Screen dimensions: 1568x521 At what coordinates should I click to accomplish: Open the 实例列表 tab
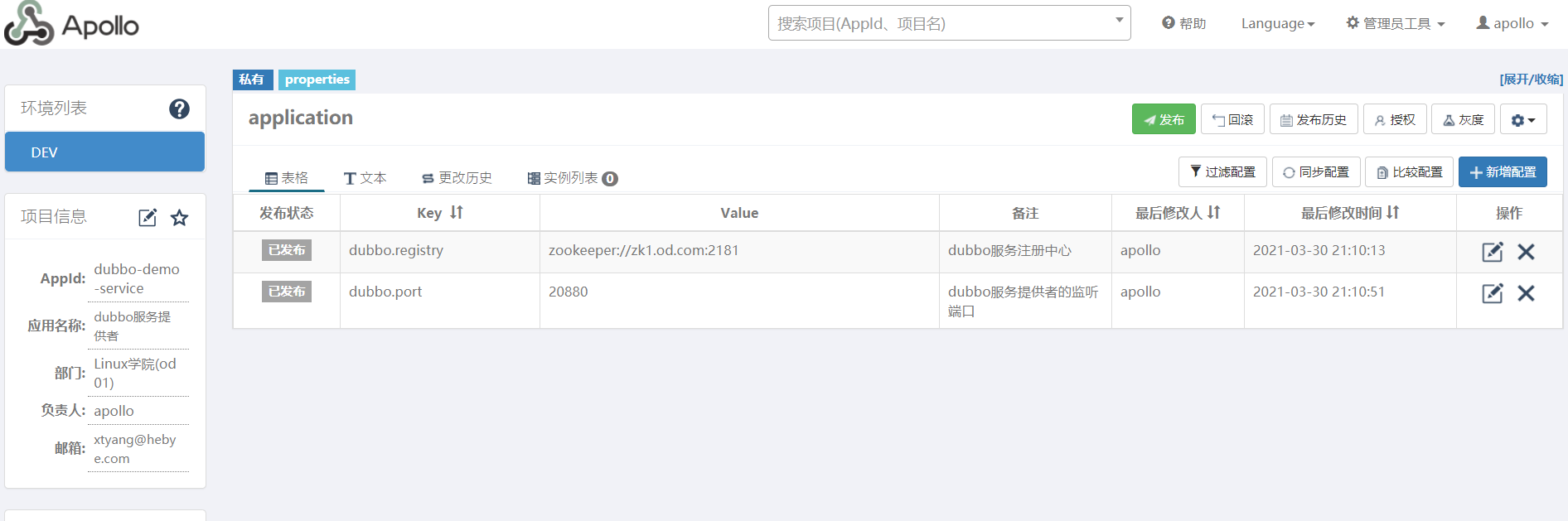572,178
